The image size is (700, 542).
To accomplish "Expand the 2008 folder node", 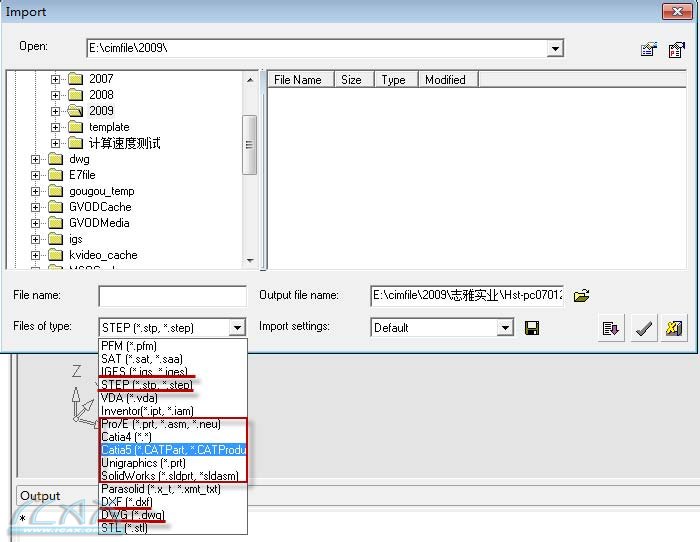I will coord(55,95).
